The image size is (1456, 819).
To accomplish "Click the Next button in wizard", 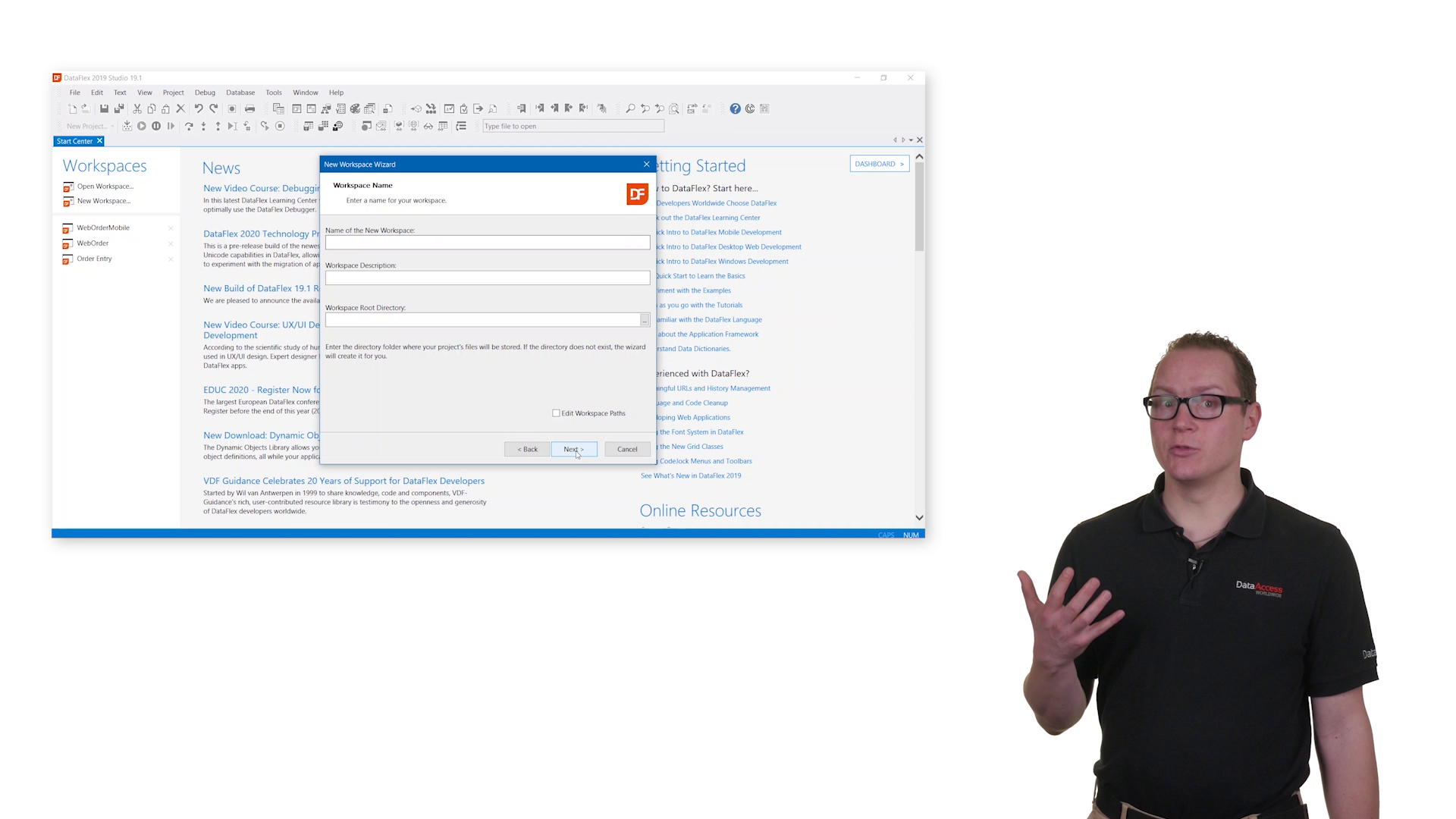I will coord(574,450).
